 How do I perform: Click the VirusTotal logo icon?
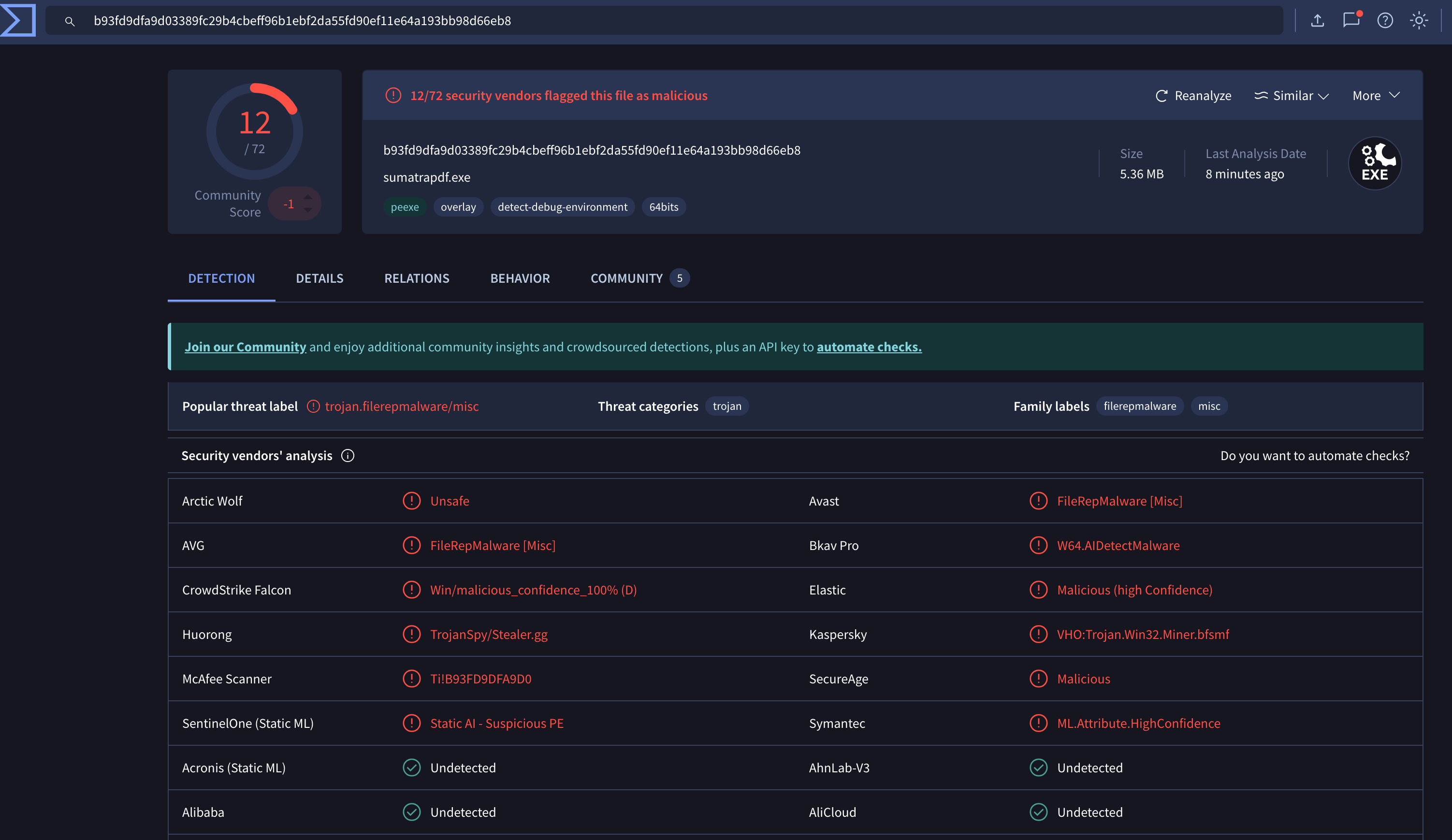19,20
